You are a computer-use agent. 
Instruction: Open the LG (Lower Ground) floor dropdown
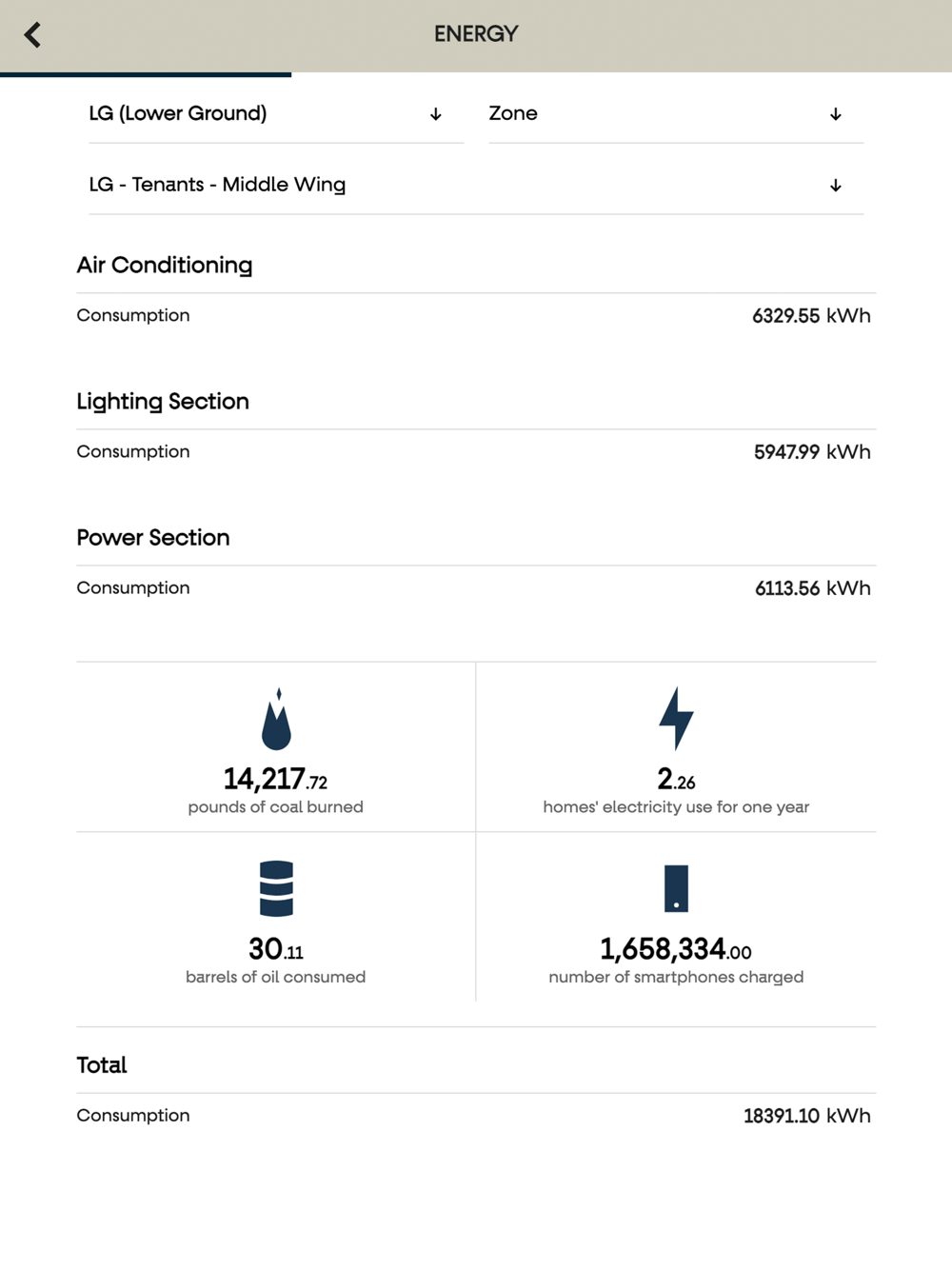point(276,114)
